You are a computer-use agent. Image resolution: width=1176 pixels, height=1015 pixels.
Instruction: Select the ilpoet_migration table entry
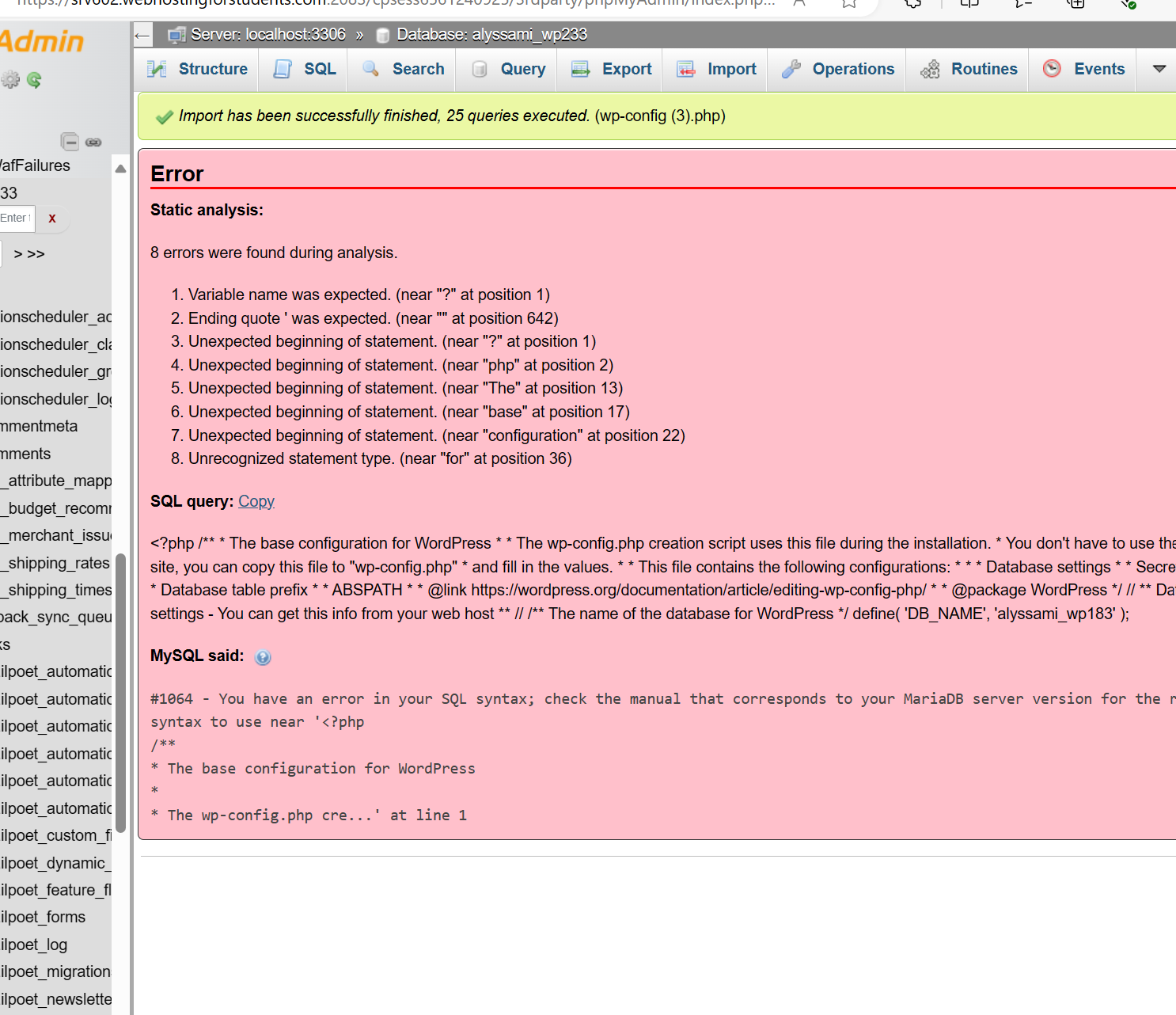coord(55,971)
